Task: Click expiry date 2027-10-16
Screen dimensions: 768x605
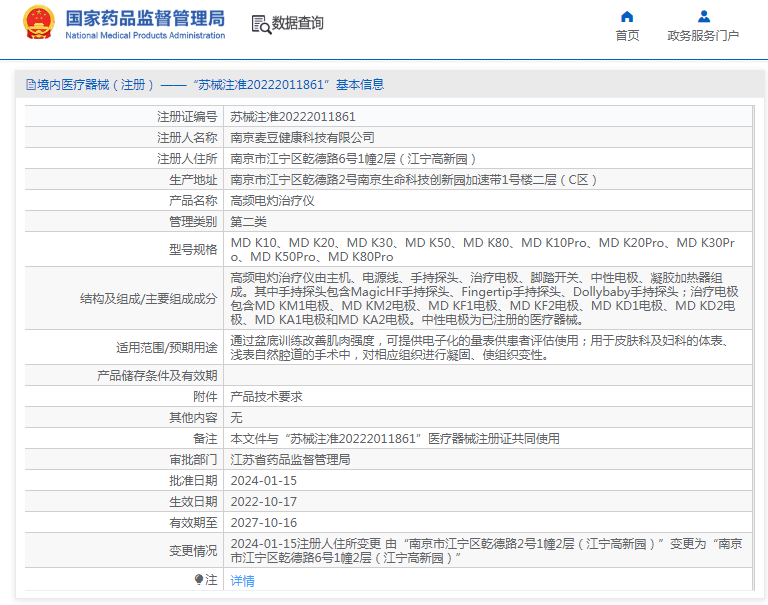Action: click(264, 523)
